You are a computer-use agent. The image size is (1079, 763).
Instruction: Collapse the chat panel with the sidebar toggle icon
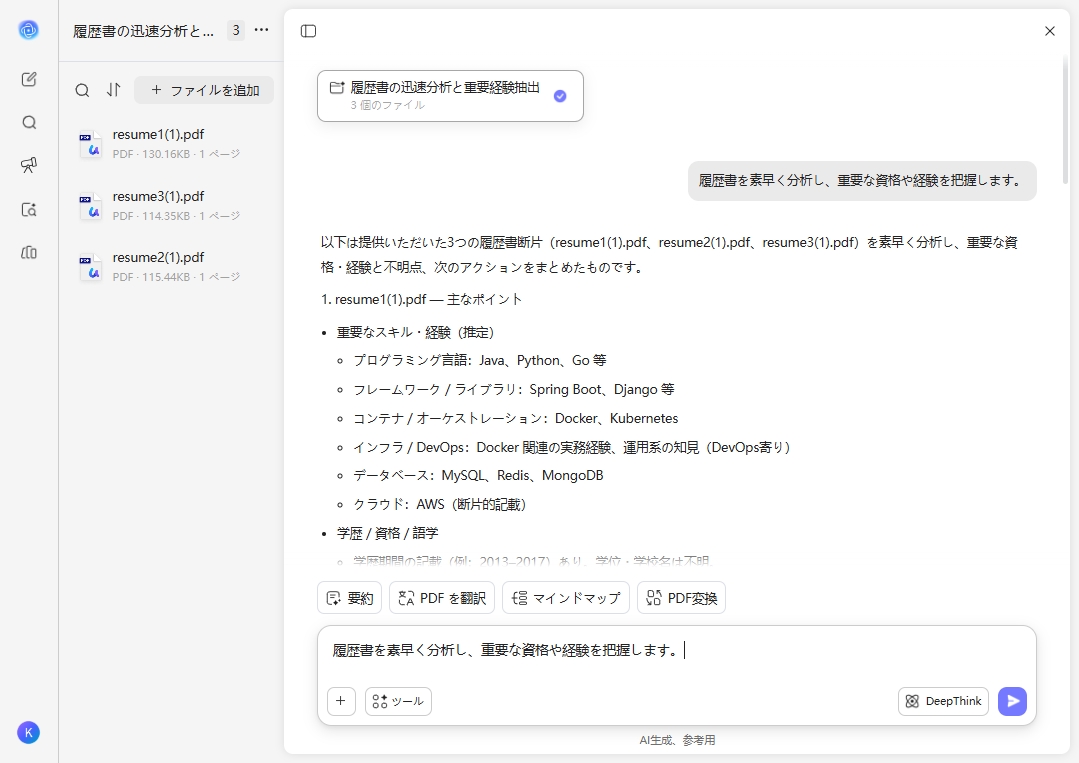click(x=308, y=31)
